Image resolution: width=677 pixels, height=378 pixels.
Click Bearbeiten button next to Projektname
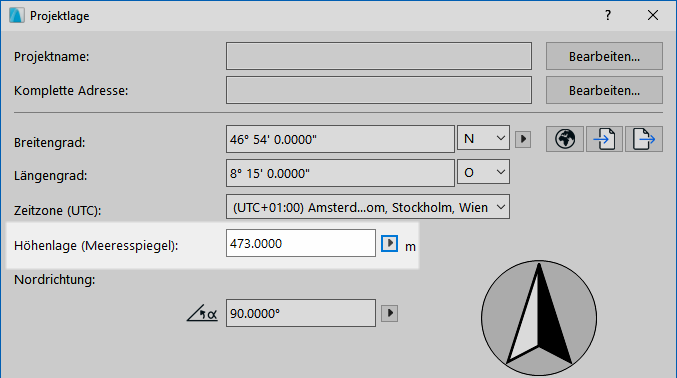pyautogui.click(x=604, y=56)
